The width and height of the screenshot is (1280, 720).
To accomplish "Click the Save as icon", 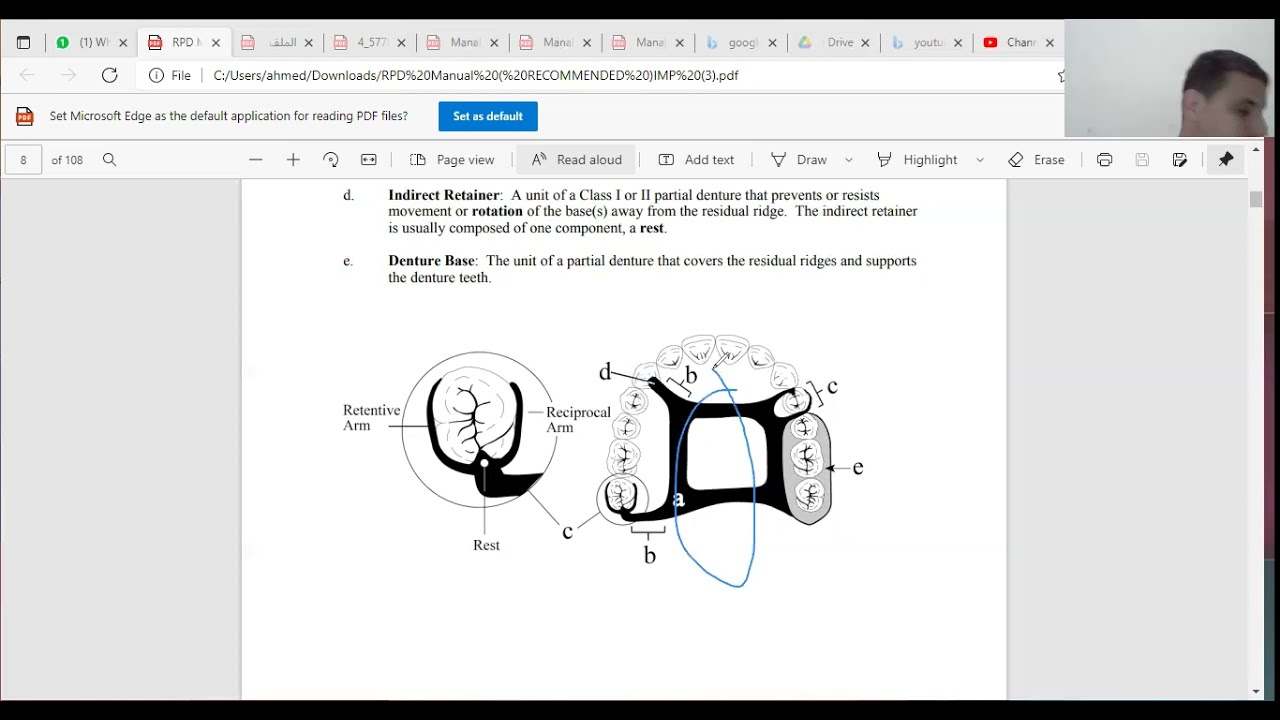I will coord(1180,160).
